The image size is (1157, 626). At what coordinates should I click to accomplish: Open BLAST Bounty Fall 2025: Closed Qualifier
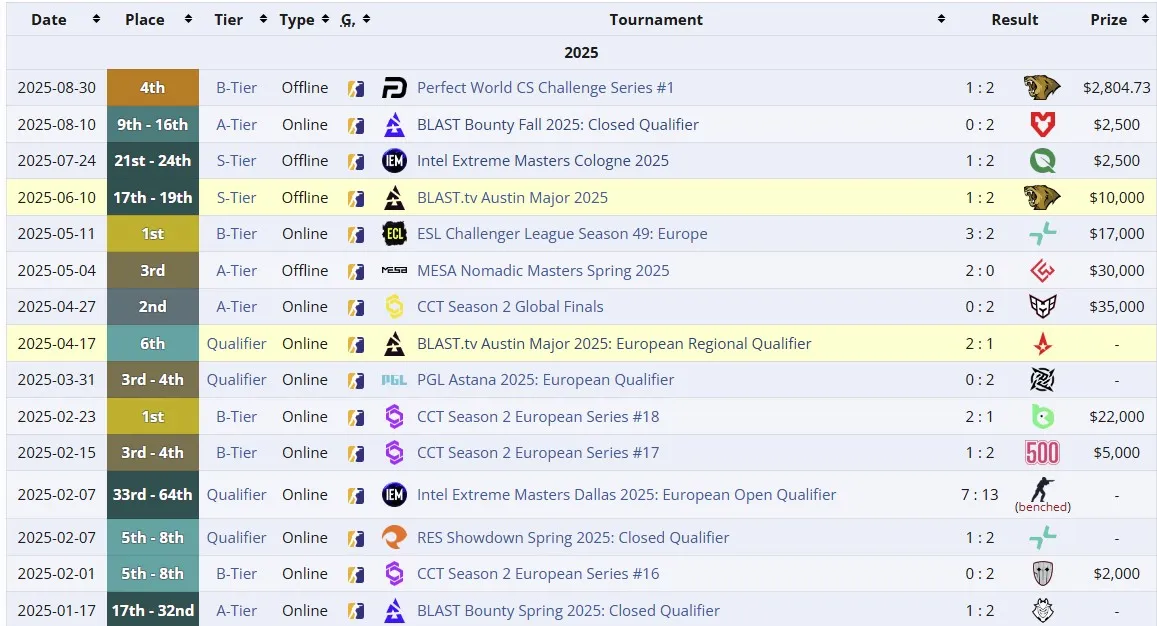(x=558, y=125)
